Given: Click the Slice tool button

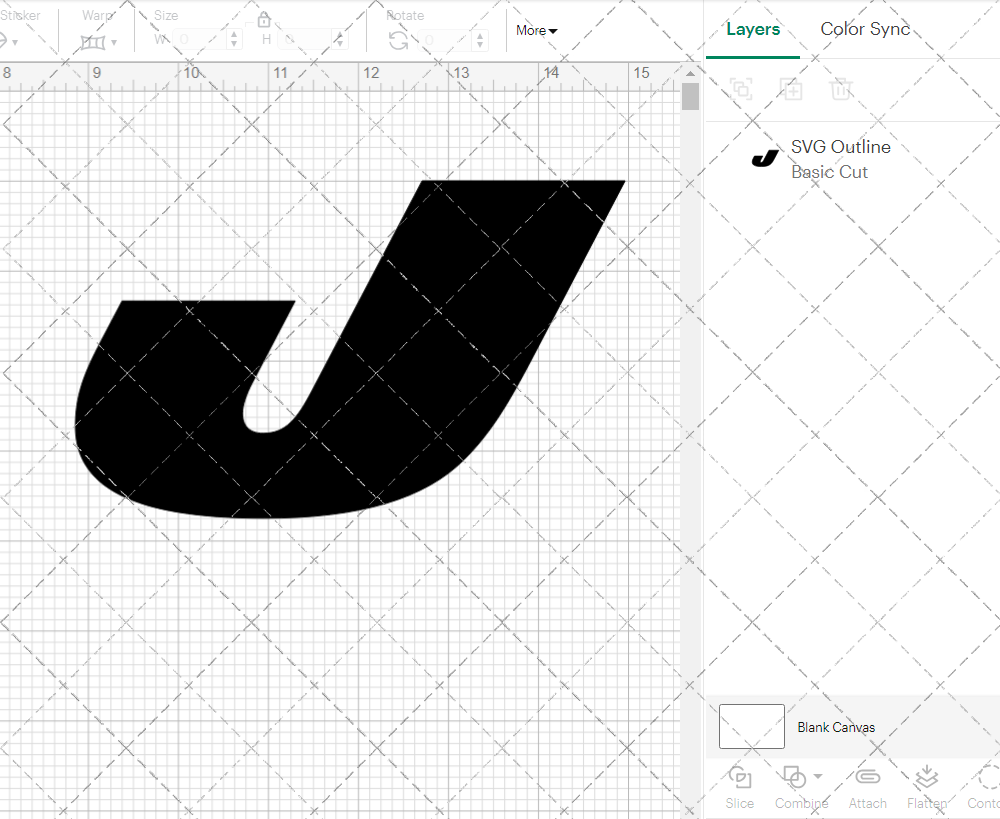Looking at the screenshot, I should tap(739, 788).
